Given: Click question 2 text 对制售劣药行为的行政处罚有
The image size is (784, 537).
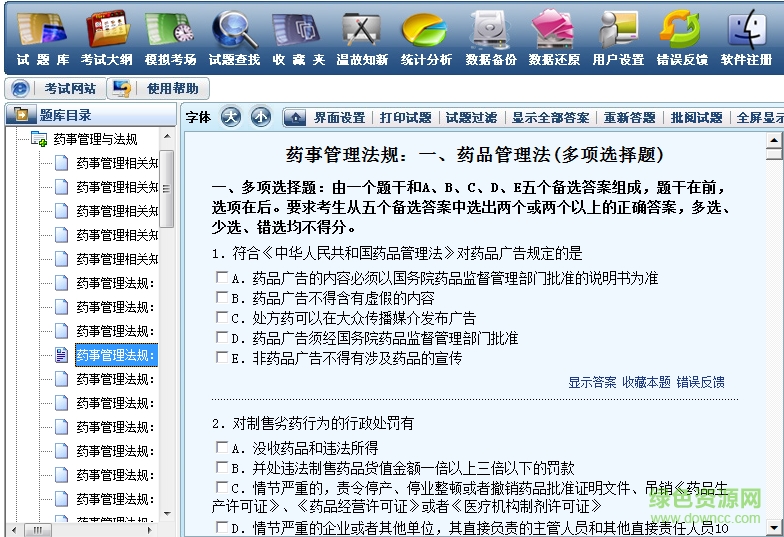Looking at the screenshot, I should (x=313, y=424).
